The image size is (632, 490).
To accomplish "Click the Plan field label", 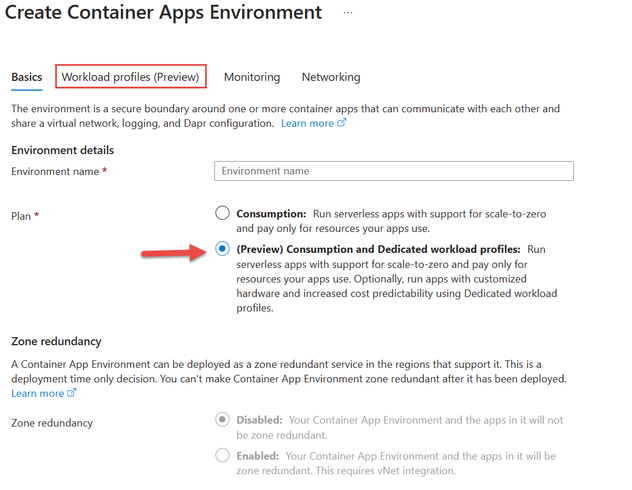I will coord(21,216).
